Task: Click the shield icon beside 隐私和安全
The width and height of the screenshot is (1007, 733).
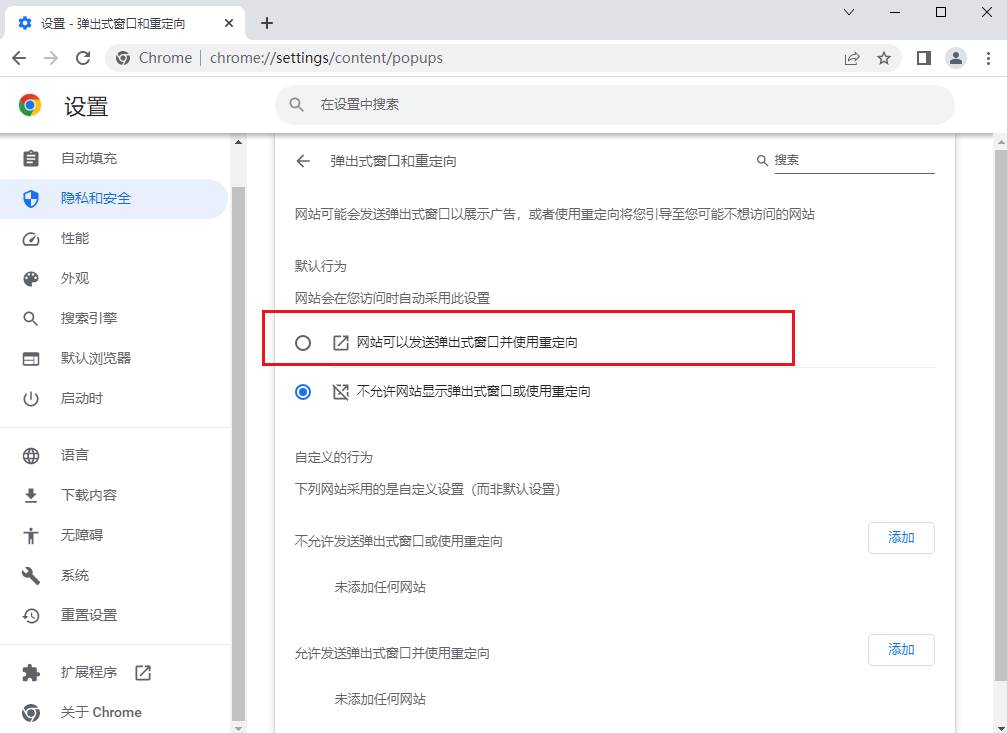Action: (31, 199)
